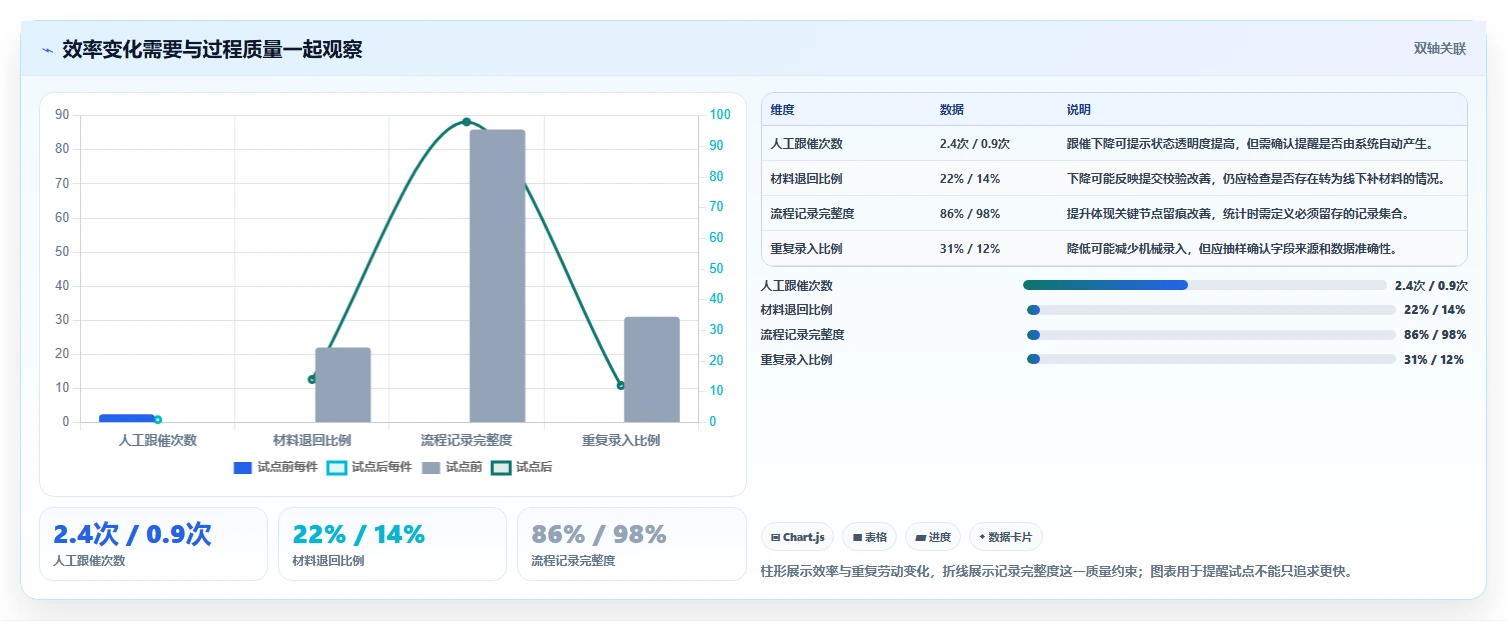The image size is (1507, 621).
Task: Click the 人工跟催次数 progress bar
Action: (x=1205, y=285)
